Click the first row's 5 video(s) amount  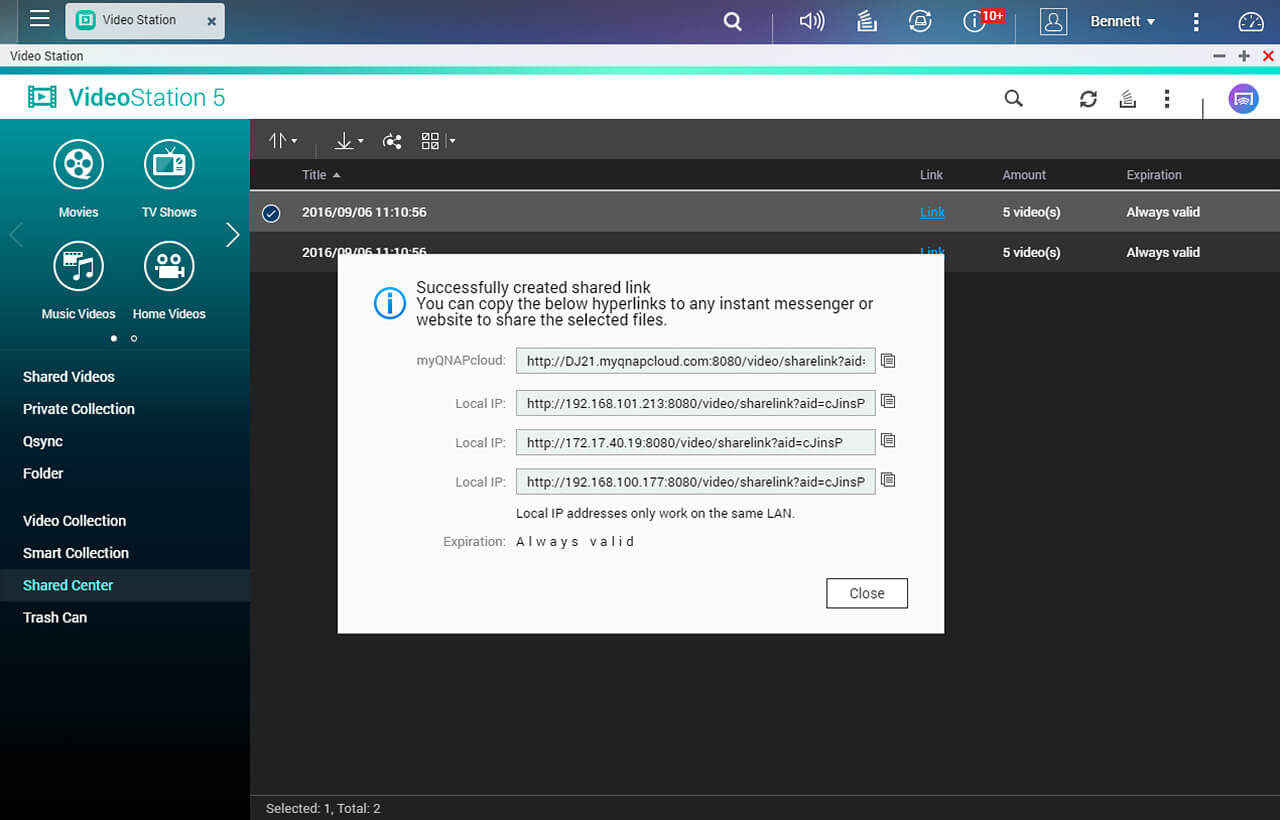point(1031,212)
